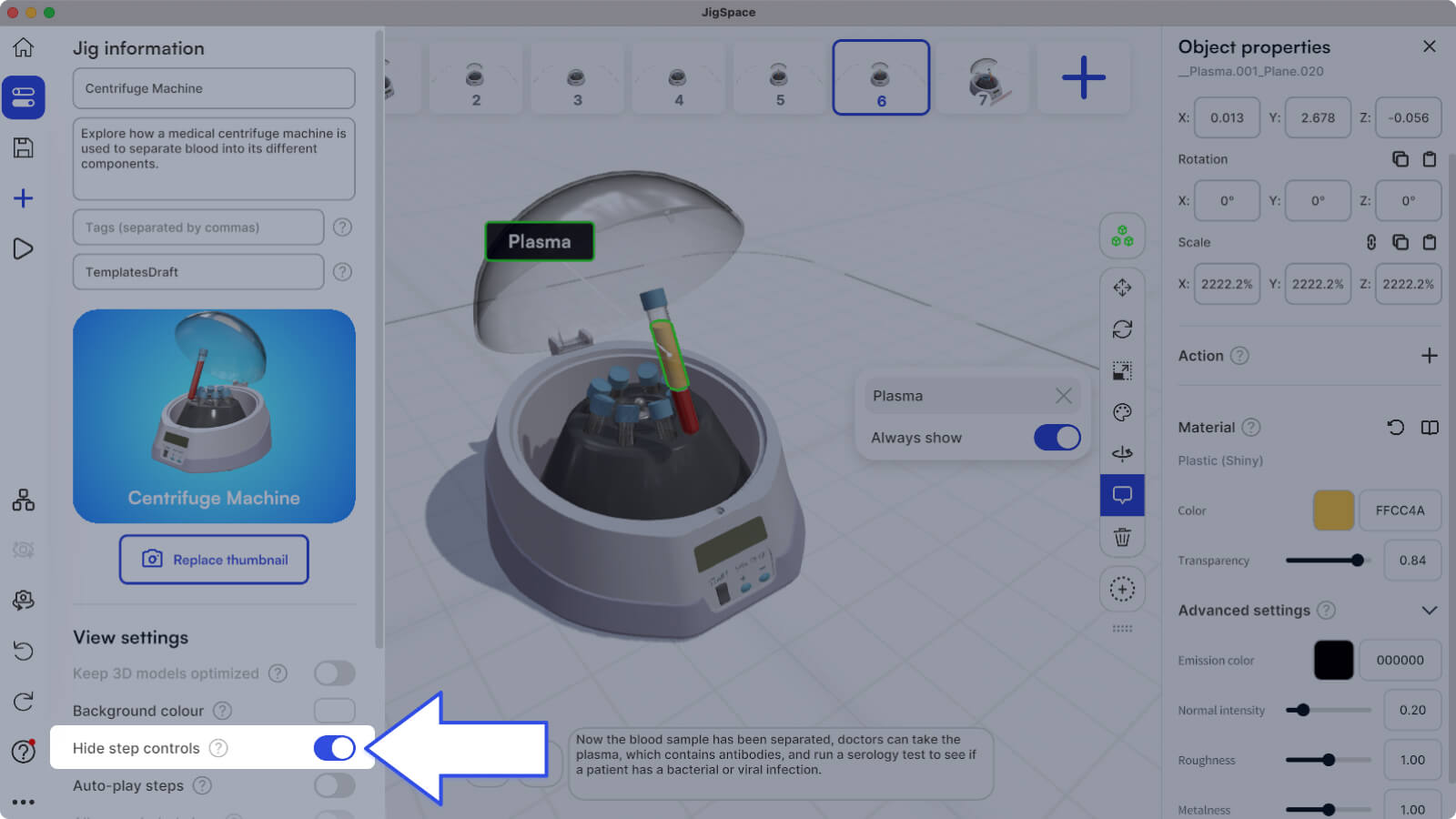Select step 2 thumbnail
Viewport: 1456px width, 819px height.
476,78
